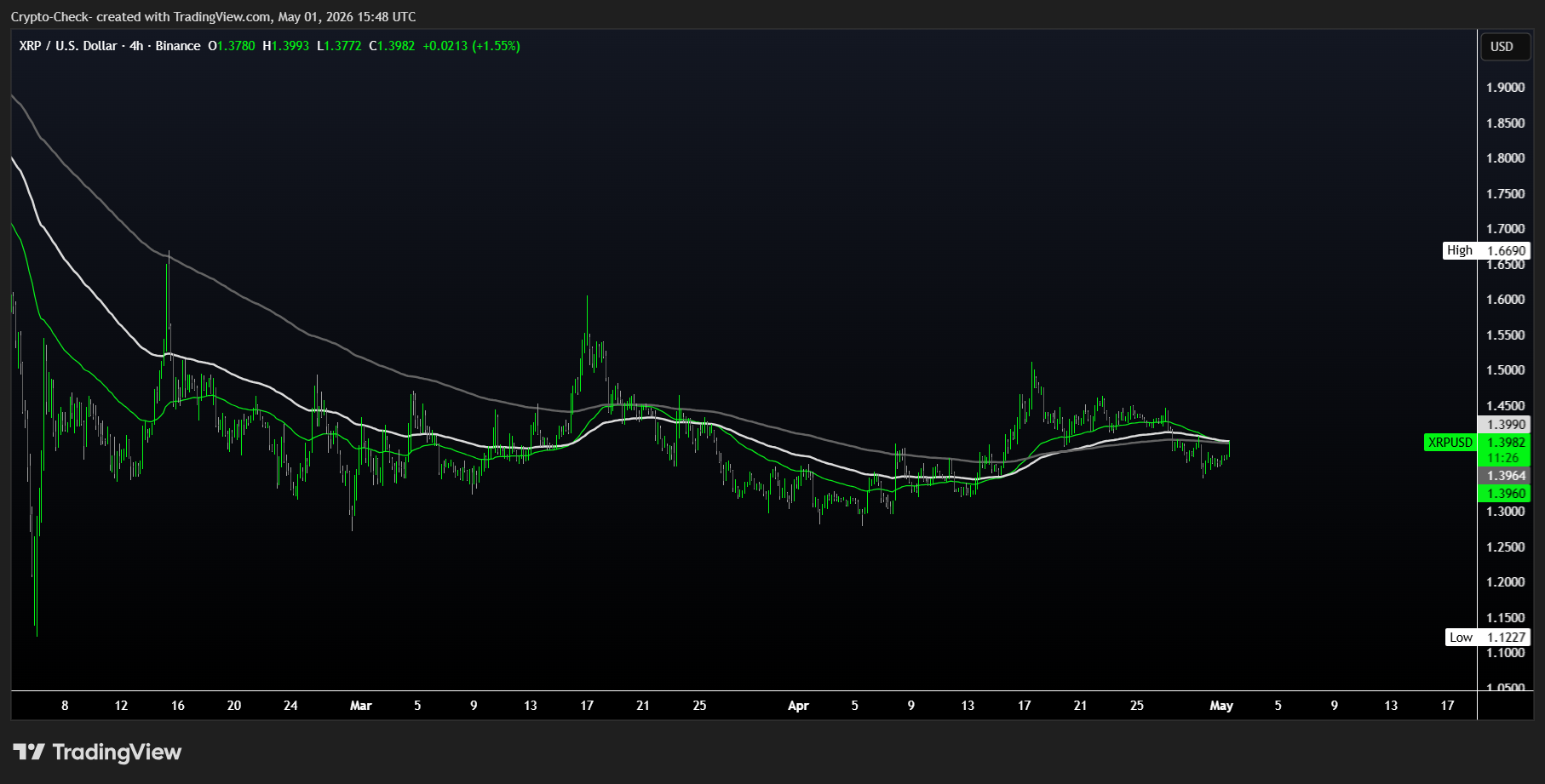Click the Binance exchange label
Screen dimensions: 1545x784
(x=178, y=46)
